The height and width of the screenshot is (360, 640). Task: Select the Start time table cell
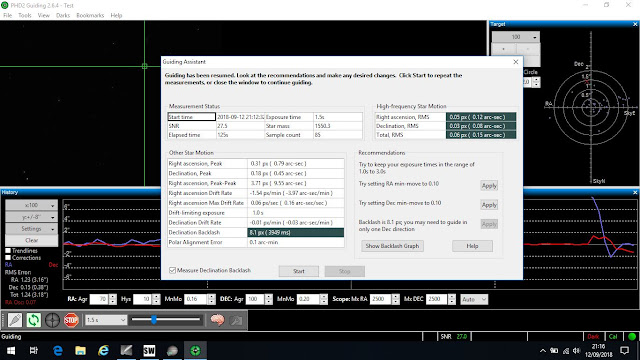tap(191, 117)
